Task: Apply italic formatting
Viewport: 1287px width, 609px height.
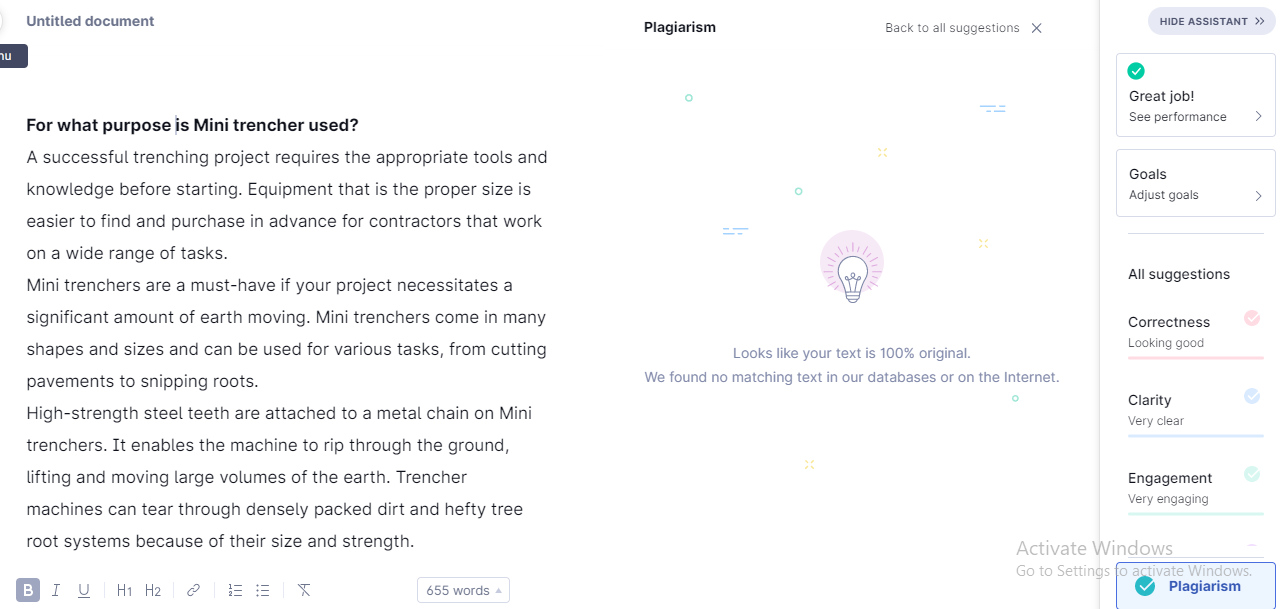Action: coord(56,590)
